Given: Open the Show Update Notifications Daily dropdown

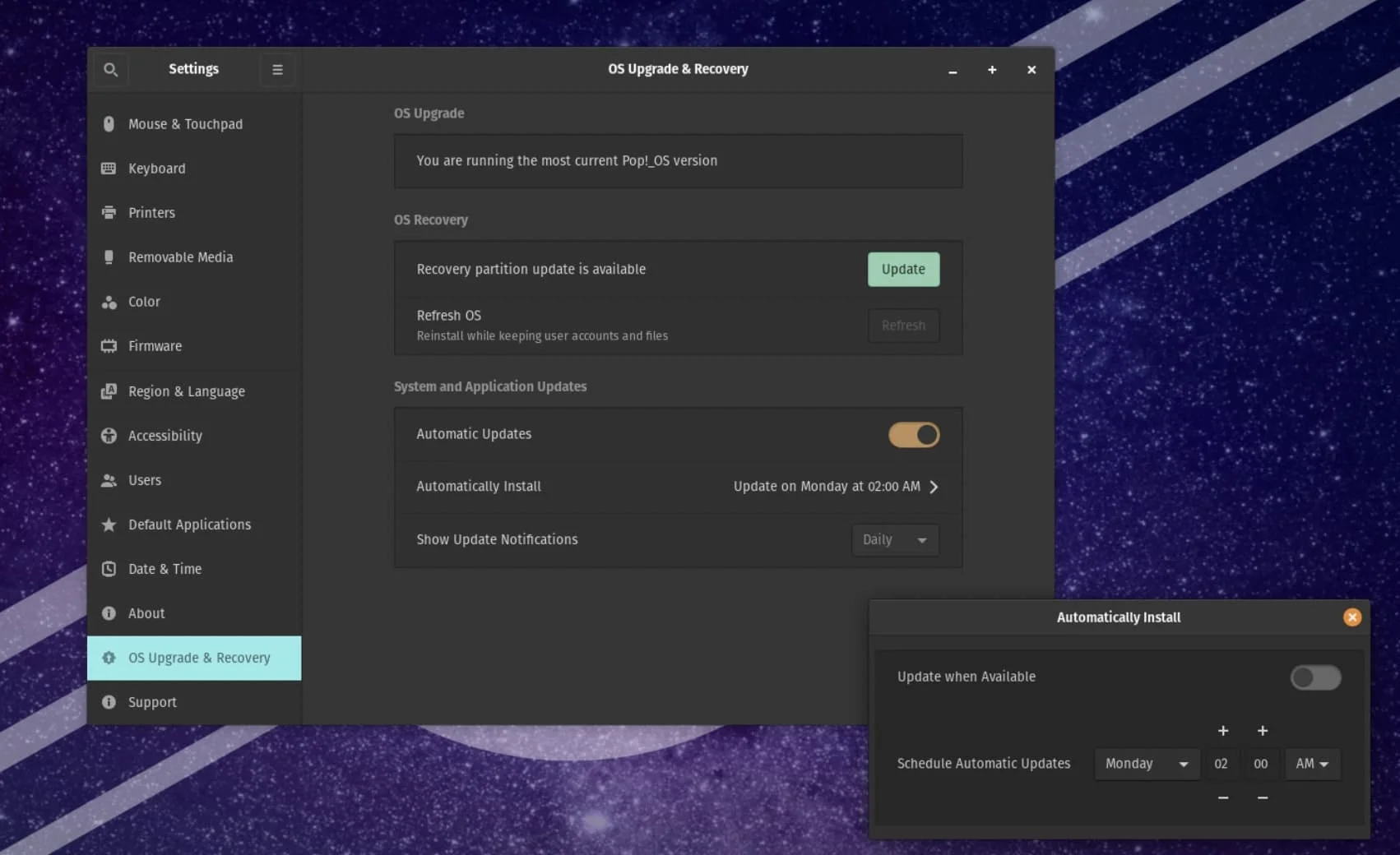Looking at the screenshot, I should coord(895,540).
